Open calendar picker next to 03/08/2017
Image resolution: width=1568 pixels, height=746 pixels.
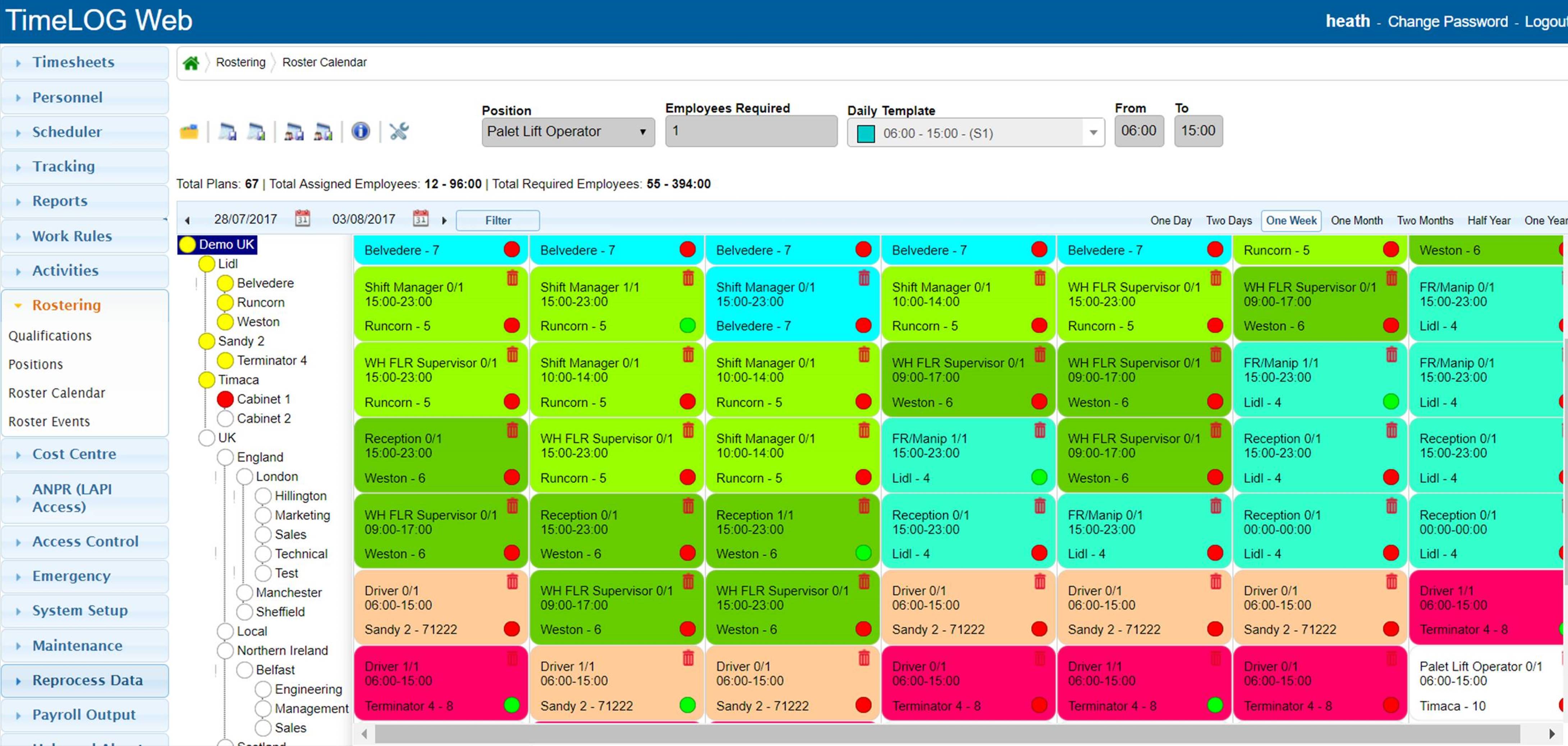[x=421, y=219]
